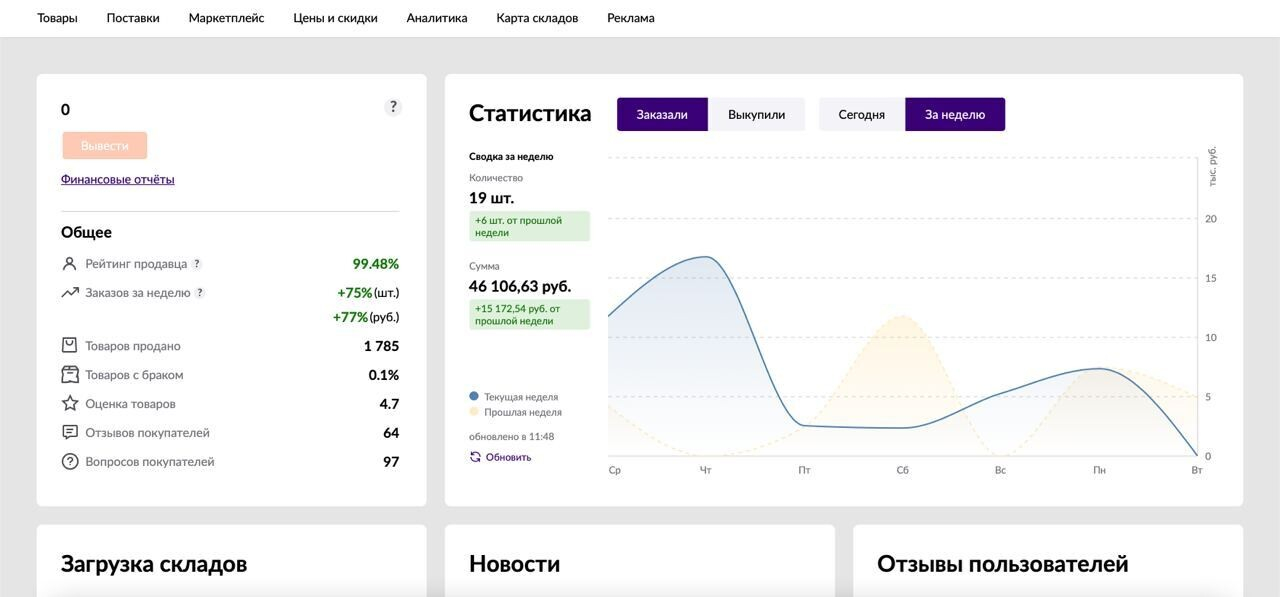Click the balance help question mark

pos(393,107)
